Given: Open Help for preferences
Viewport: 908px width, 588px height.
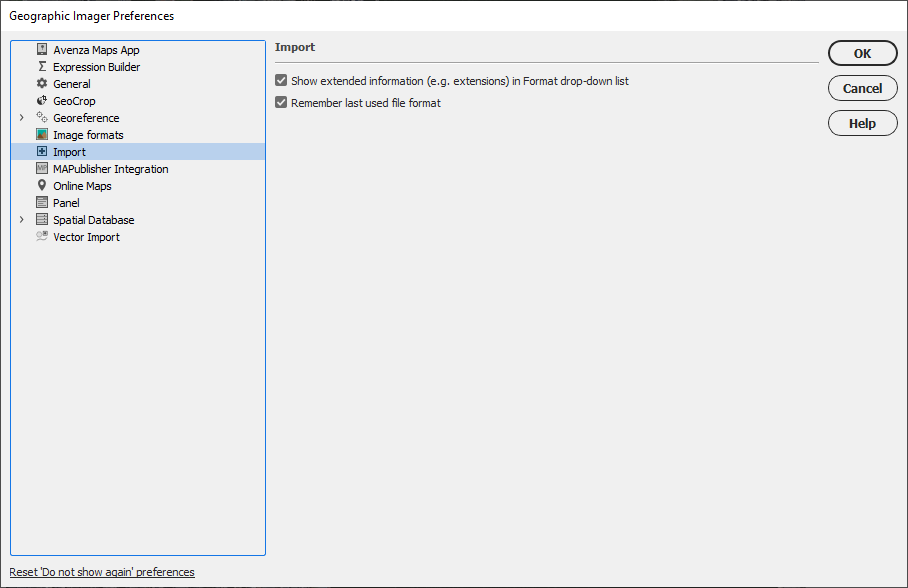Looking at the screenshot, I should (x=862, y=123).
